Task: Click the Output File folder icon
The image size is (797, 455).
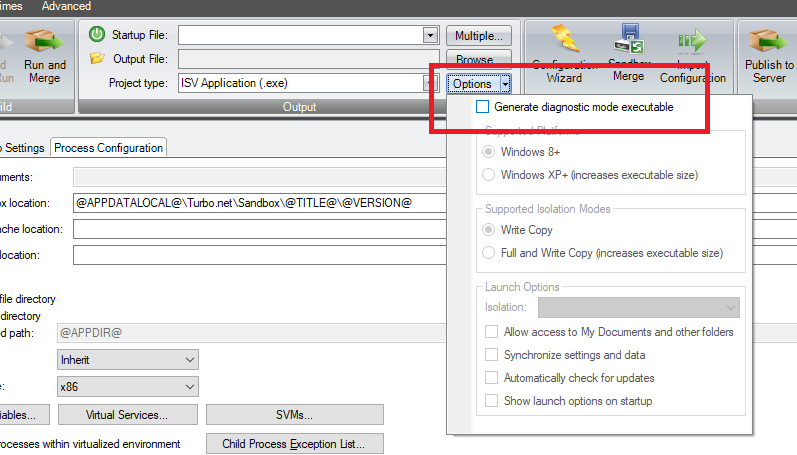Action: 97,58
